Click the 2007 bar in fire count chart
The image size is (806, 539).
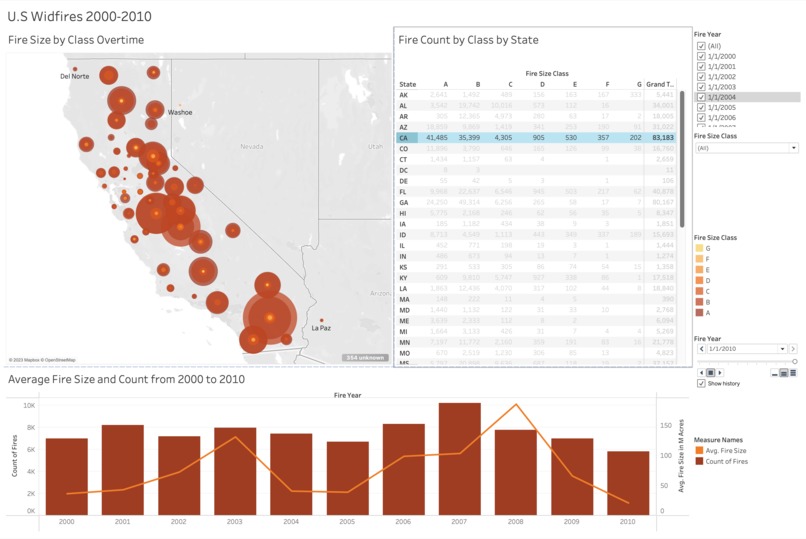(460, 459)
